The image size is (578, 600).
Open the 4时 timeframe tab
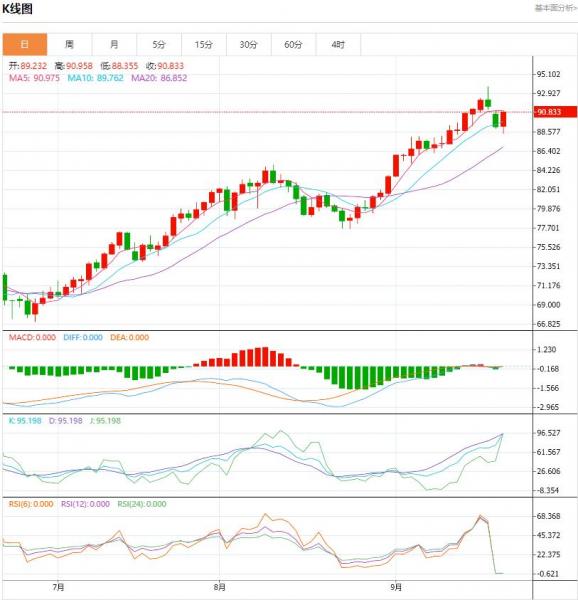pyautogui.click(x=338, y=44)
